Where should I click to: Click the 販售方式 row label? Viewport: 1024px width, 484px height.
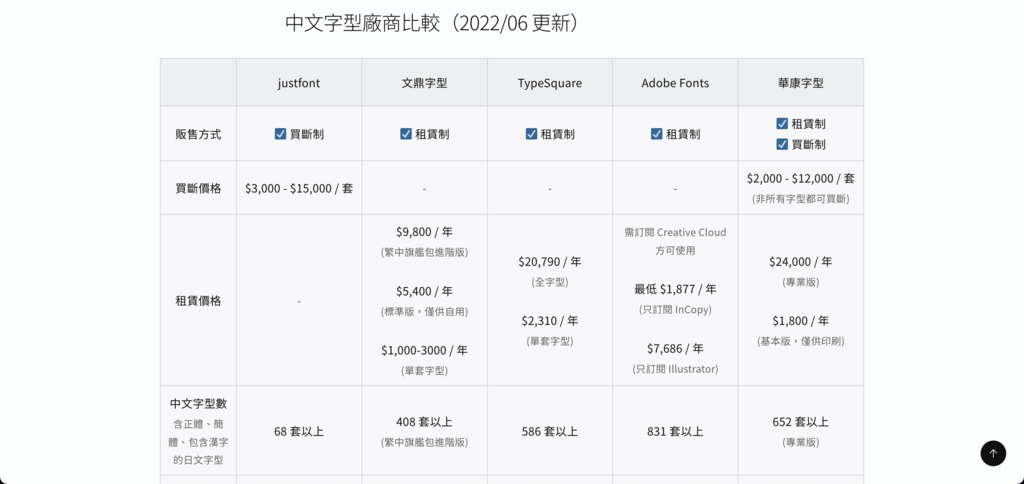tap(198, 134)
